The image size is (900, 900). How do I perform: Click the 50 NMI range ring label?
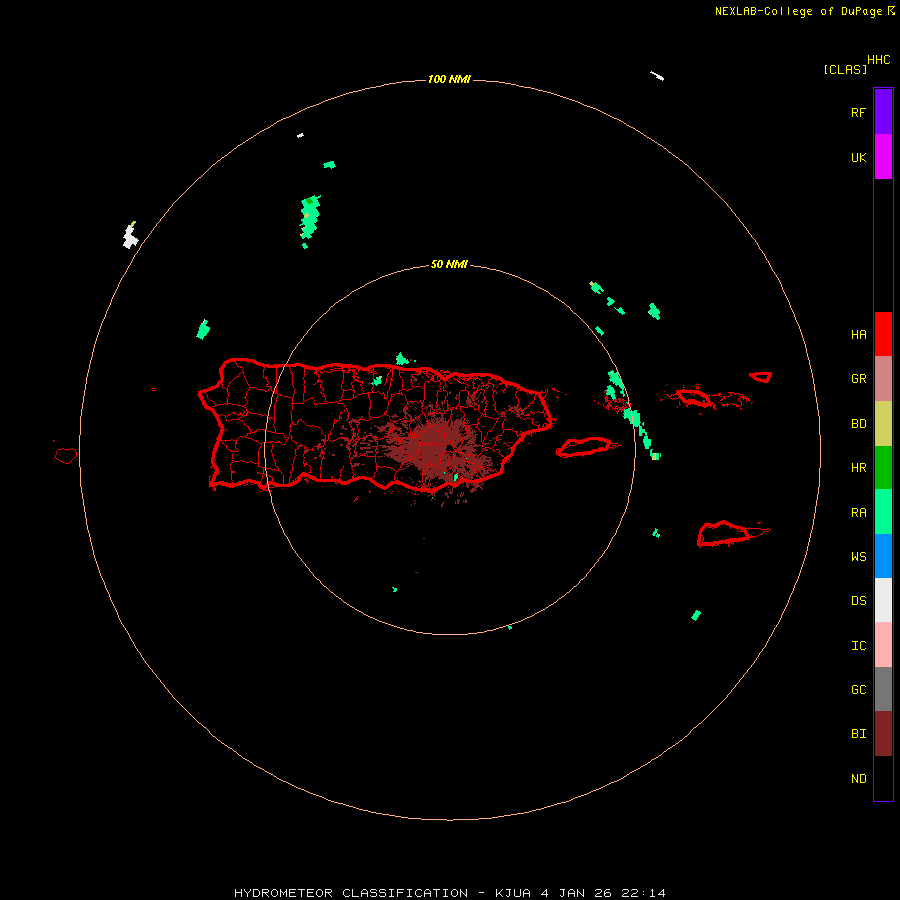pos(449,265)
